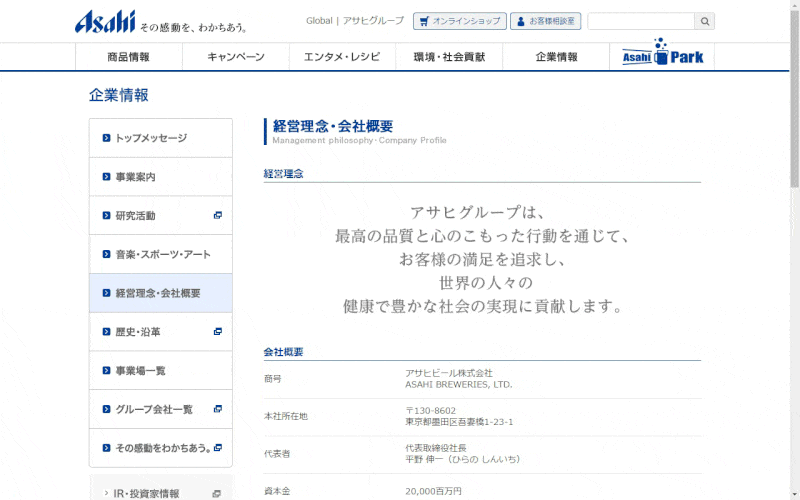Click the 代表者 row label
Screen dimensions: 800x500
point(277,454)
